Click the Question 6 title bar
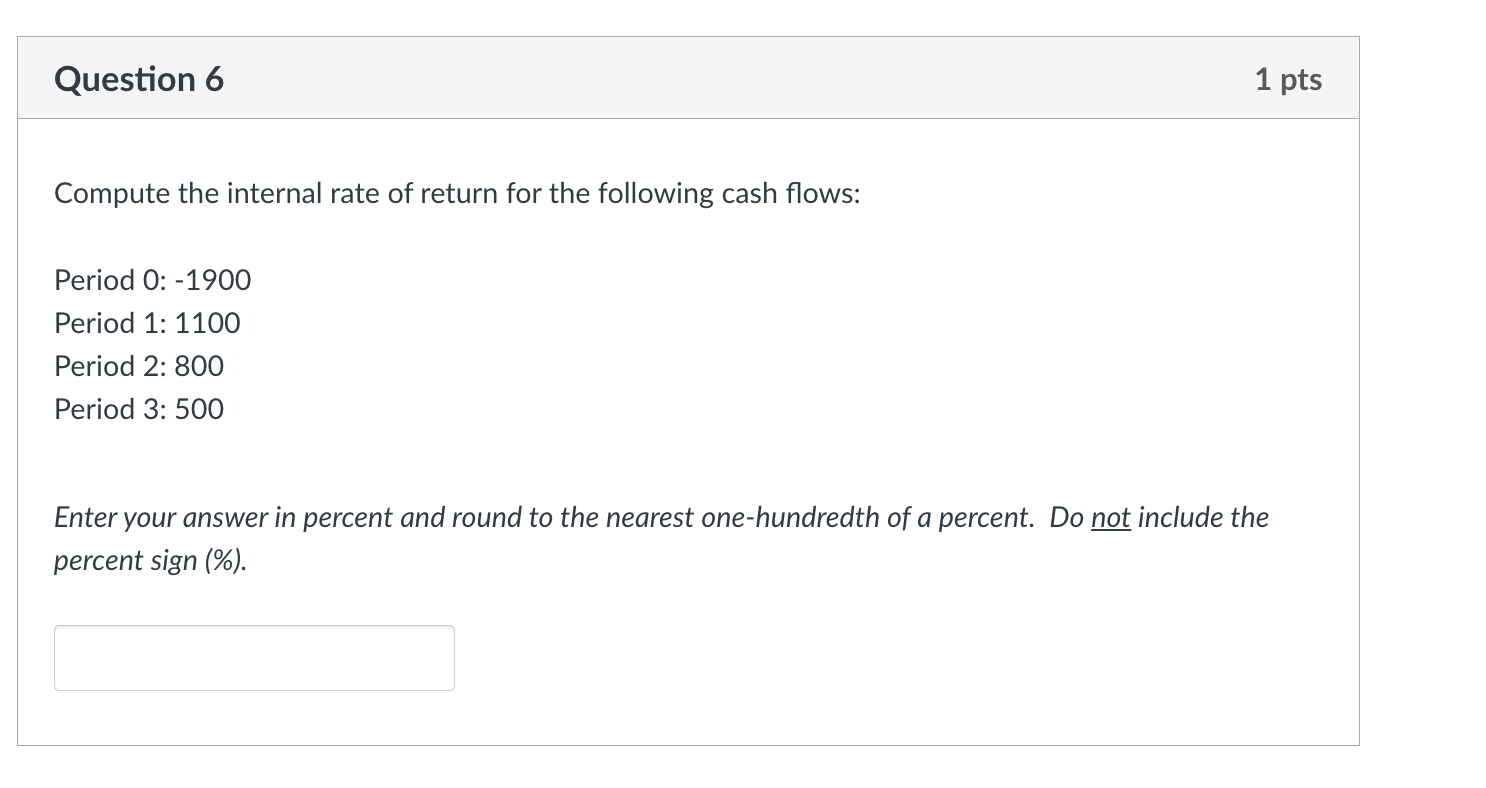The height and width of the screenshot is (788, 1486). (688, 79)
